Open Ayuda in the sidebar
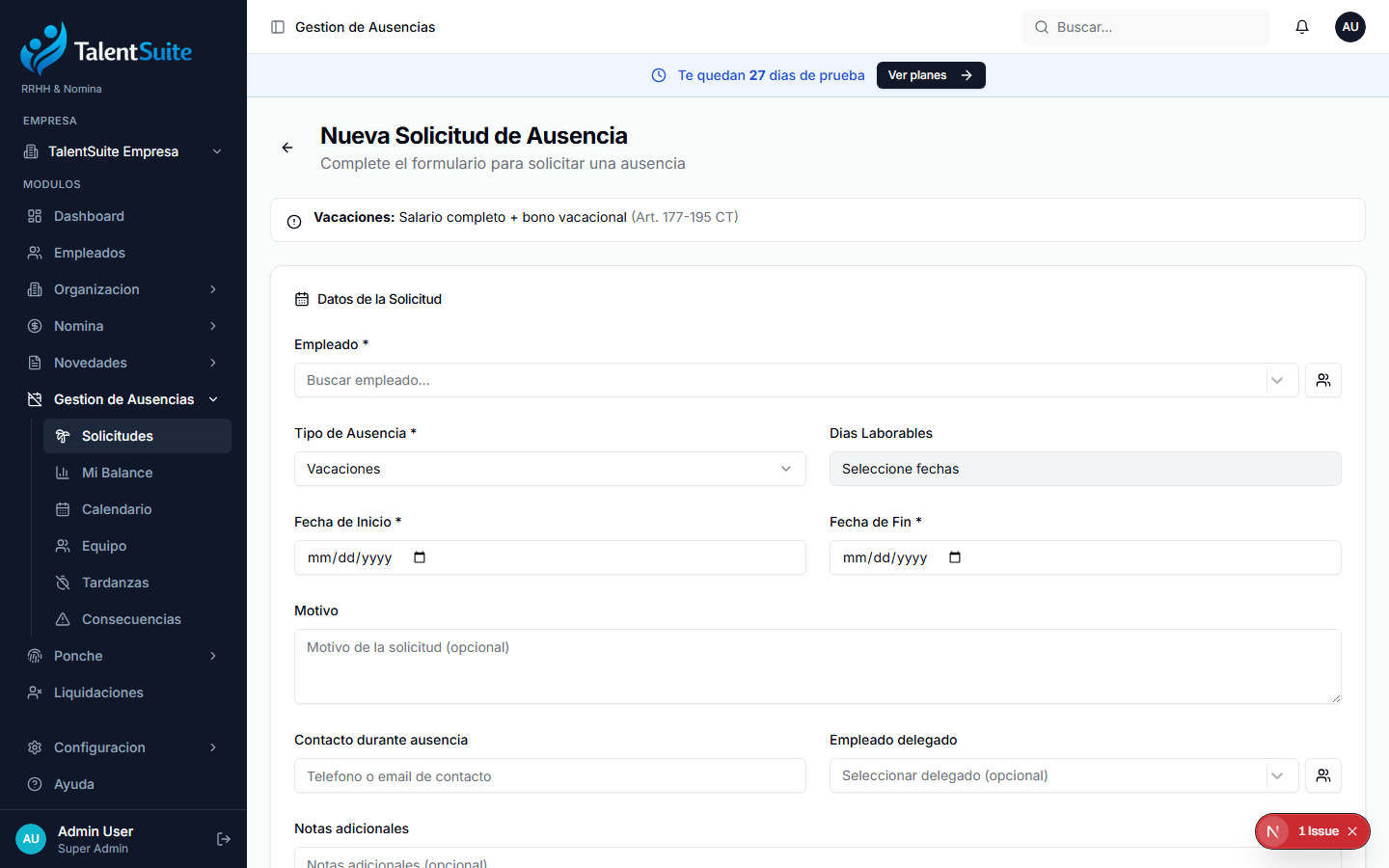Image resolution: width=1389 pixels, height=868 pixels. 123,784
